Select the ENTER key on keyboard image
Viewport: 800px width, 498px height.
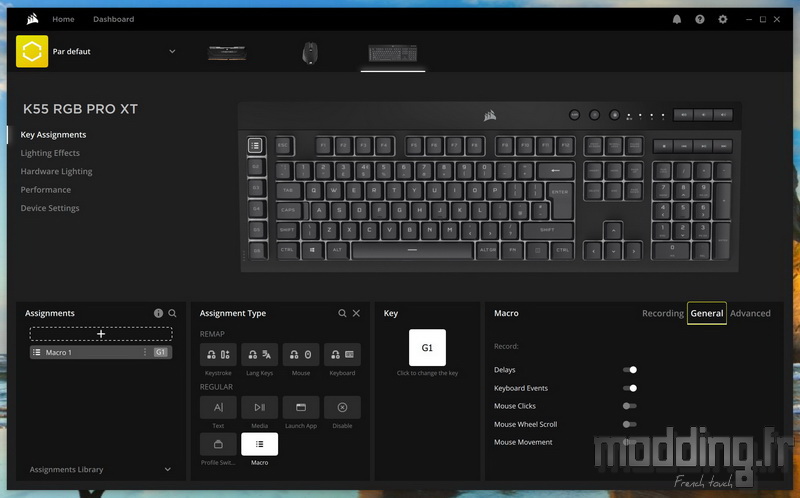tap(561, 200)
